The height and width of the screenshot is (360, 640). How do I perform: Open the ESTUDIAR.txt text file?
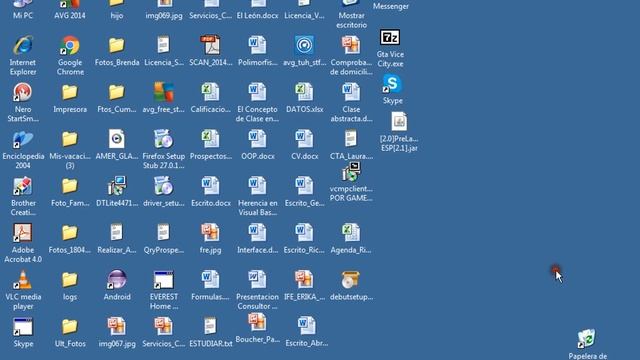point(211,327)
